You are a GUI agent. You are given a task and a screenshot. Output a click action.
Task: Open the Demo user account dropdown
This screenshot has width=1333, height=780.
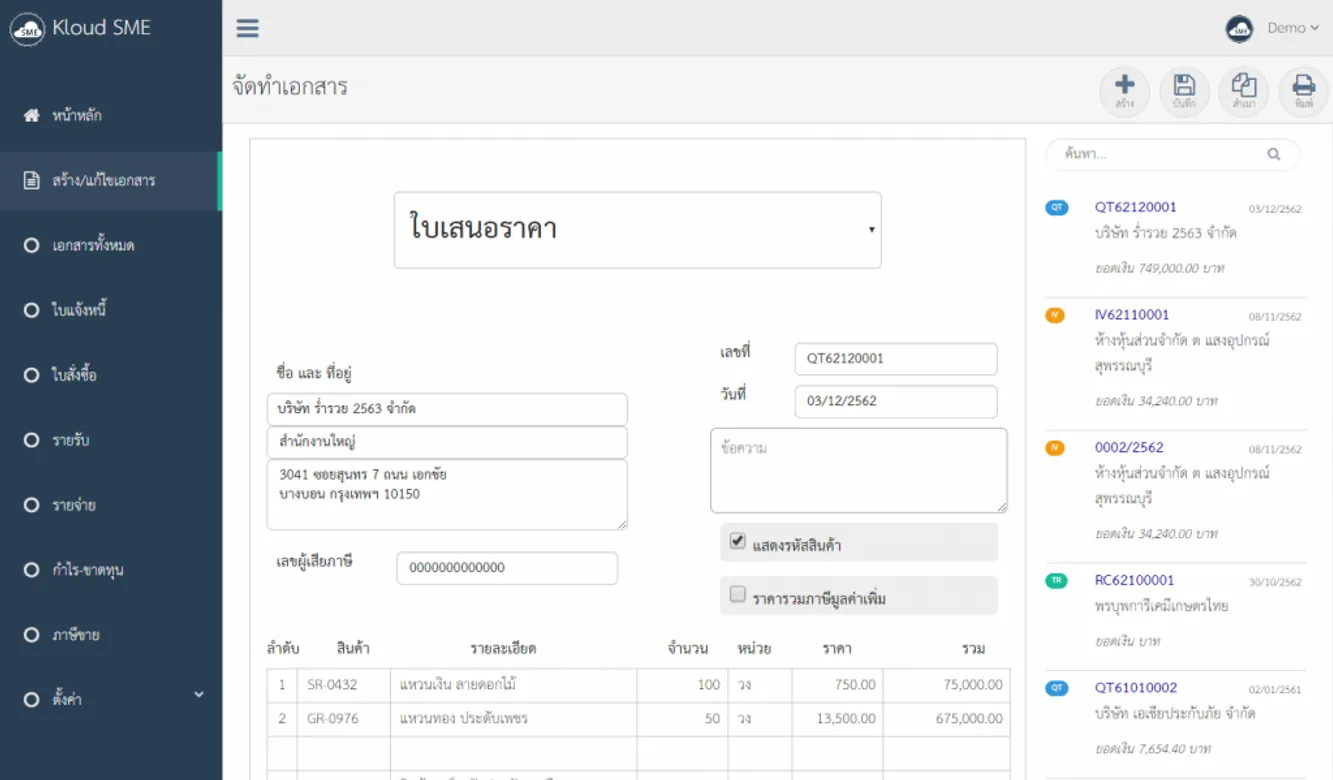click(x=1292, y=28)
